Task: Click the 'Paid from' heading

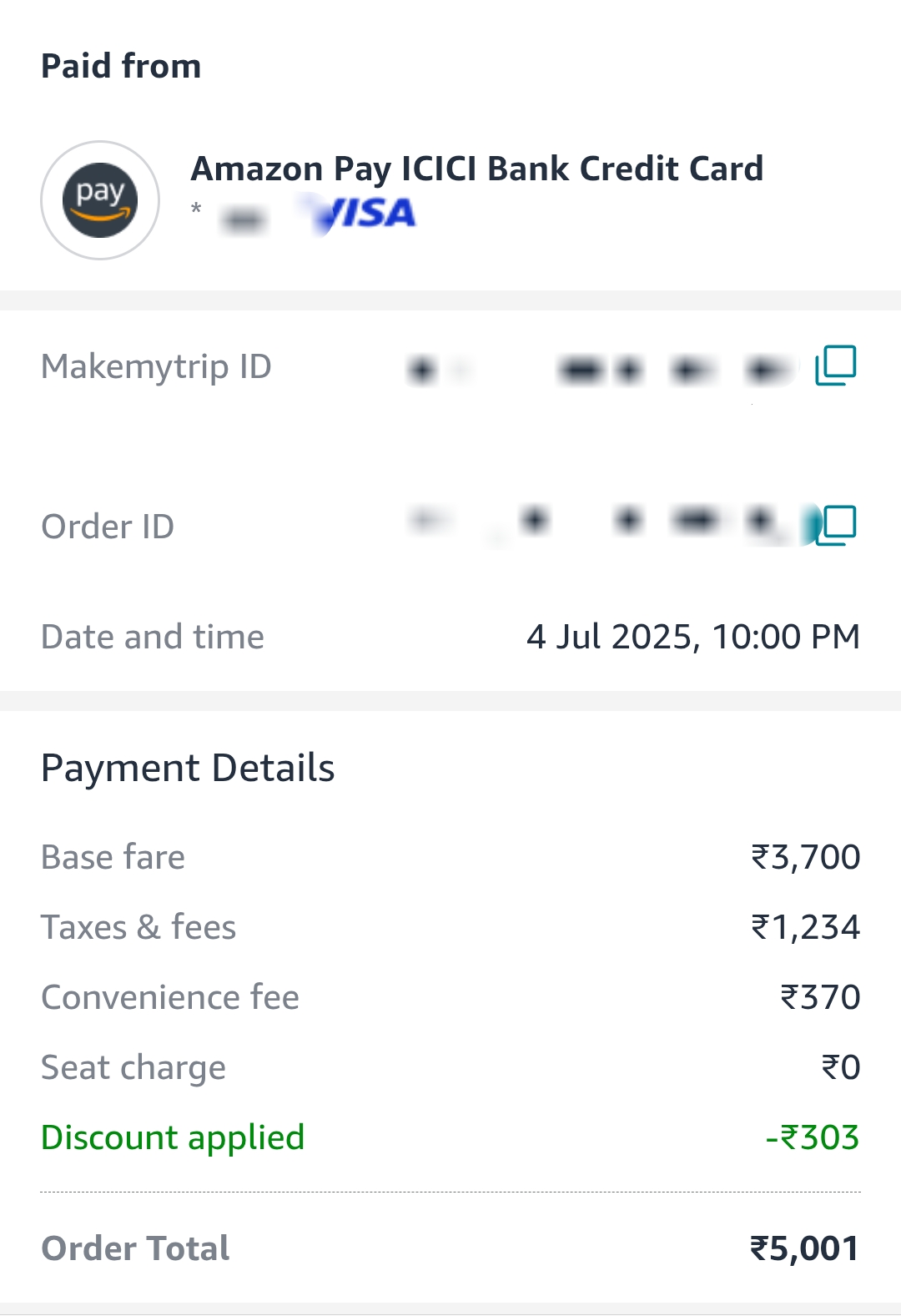Action: point(121,67)
